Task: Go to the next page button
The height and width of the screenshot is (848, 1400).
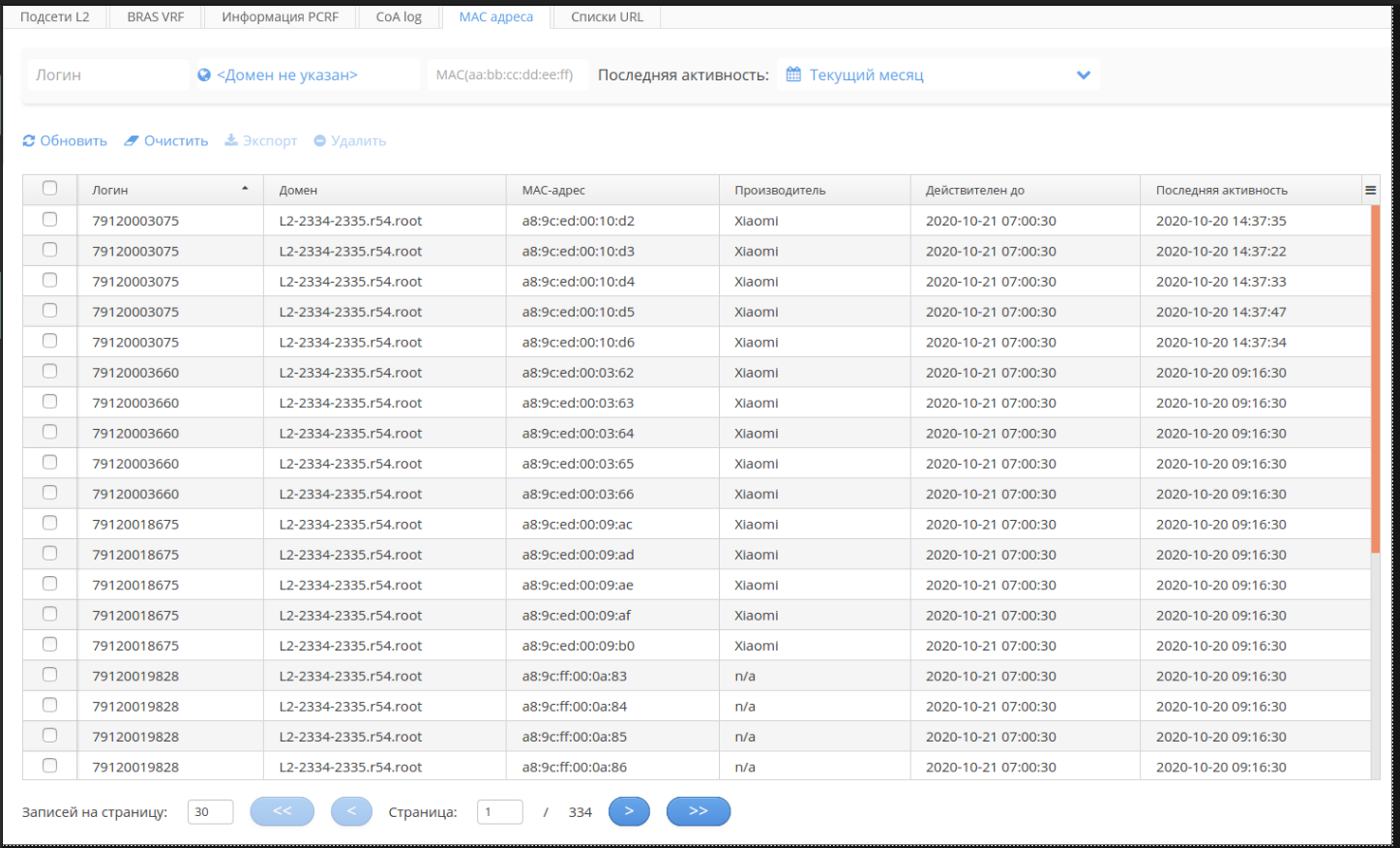Action: point(629,811)
